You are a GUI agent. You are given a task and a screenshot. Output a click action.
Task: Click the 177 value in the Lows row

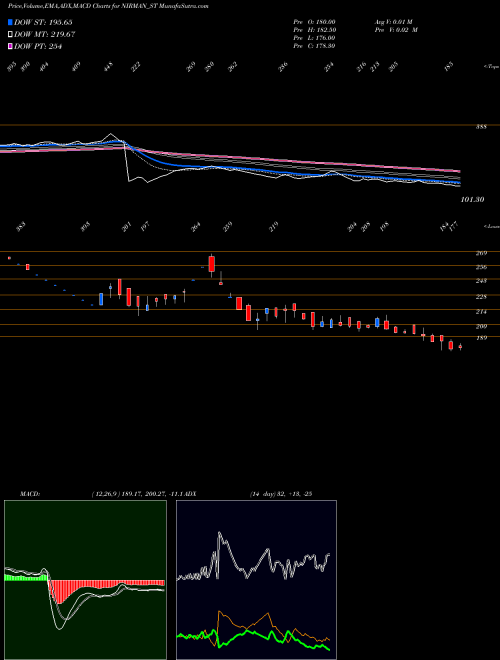(x=455, y=226)
